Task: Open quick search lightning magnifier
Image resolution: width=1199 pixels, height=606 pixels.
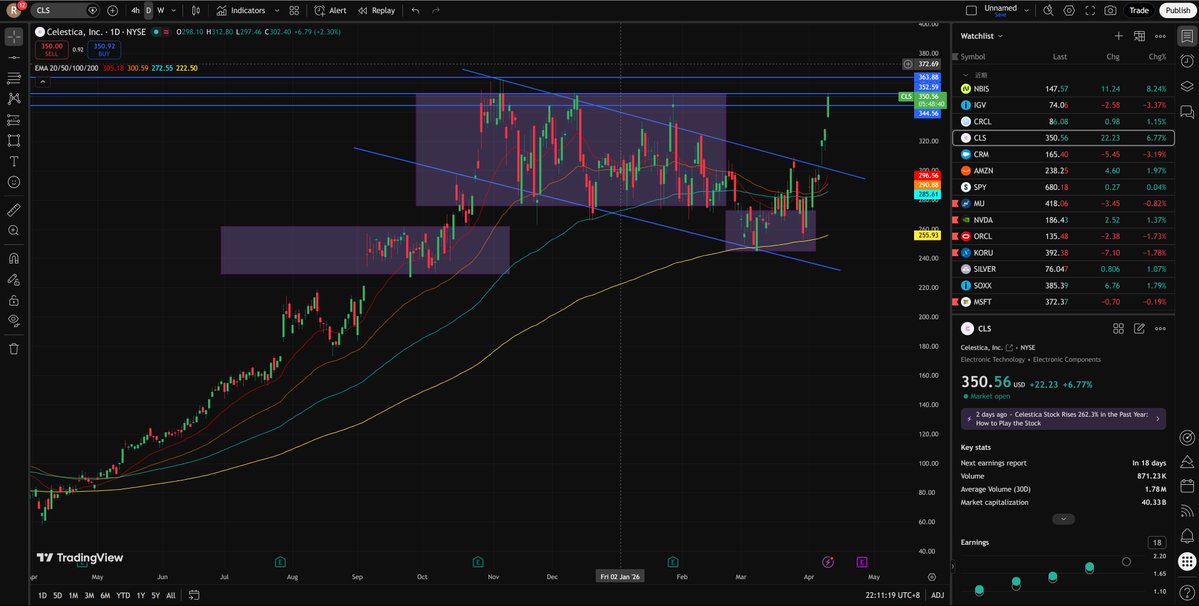Action: tap(1048, 11)
